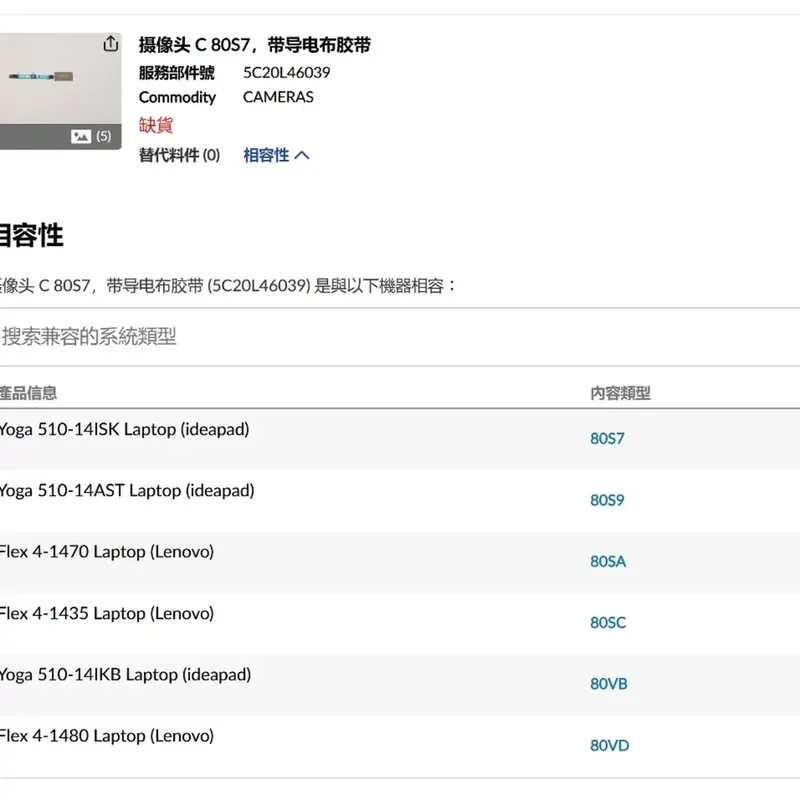The height and width of the screenshot is (800, 800).
Task: Click the 摄像头 C 80S7 product title
Action: (x=255, y=45)
